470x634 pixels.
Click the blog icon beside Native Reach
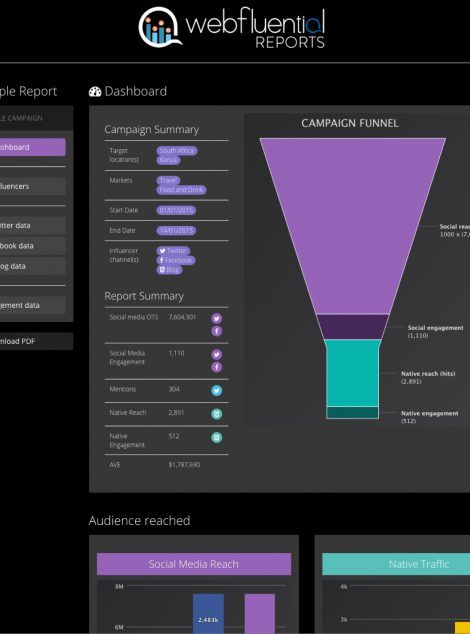[x=216, y=414]
